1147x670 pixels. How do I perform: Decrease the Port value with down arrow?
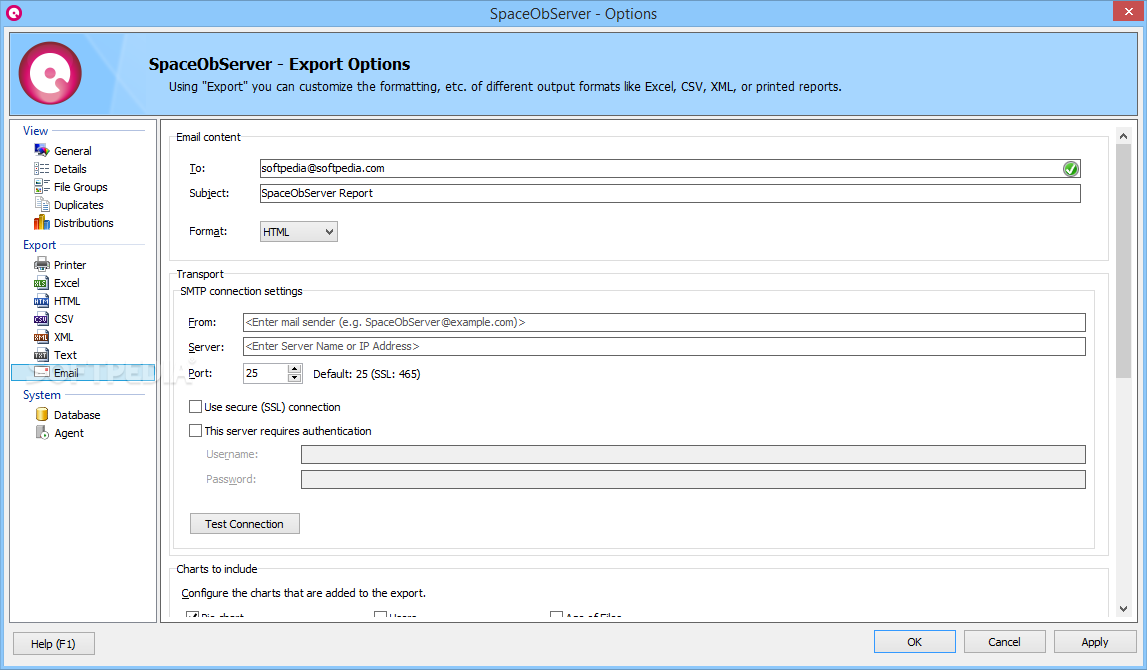click(295, 378)
